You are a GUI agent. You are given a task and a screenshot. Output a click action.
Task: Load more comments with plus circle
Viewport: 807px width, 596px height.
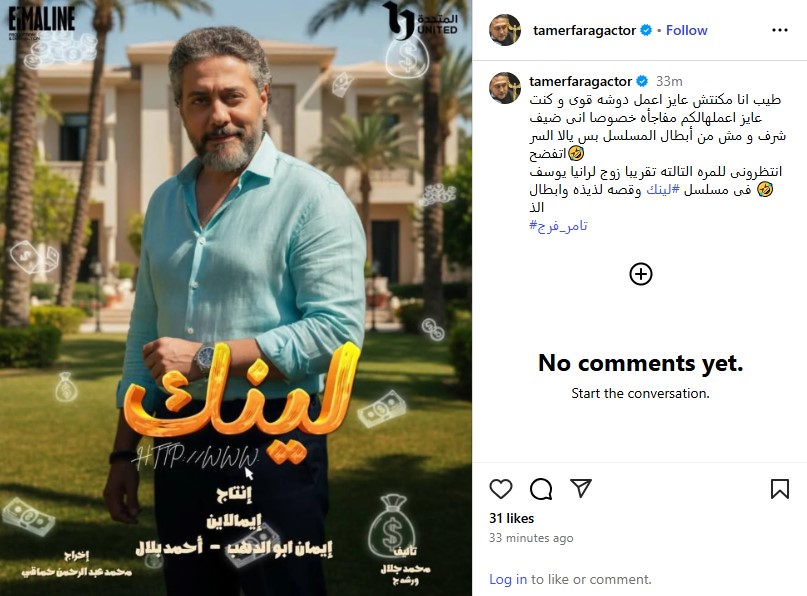coord(641,274)
